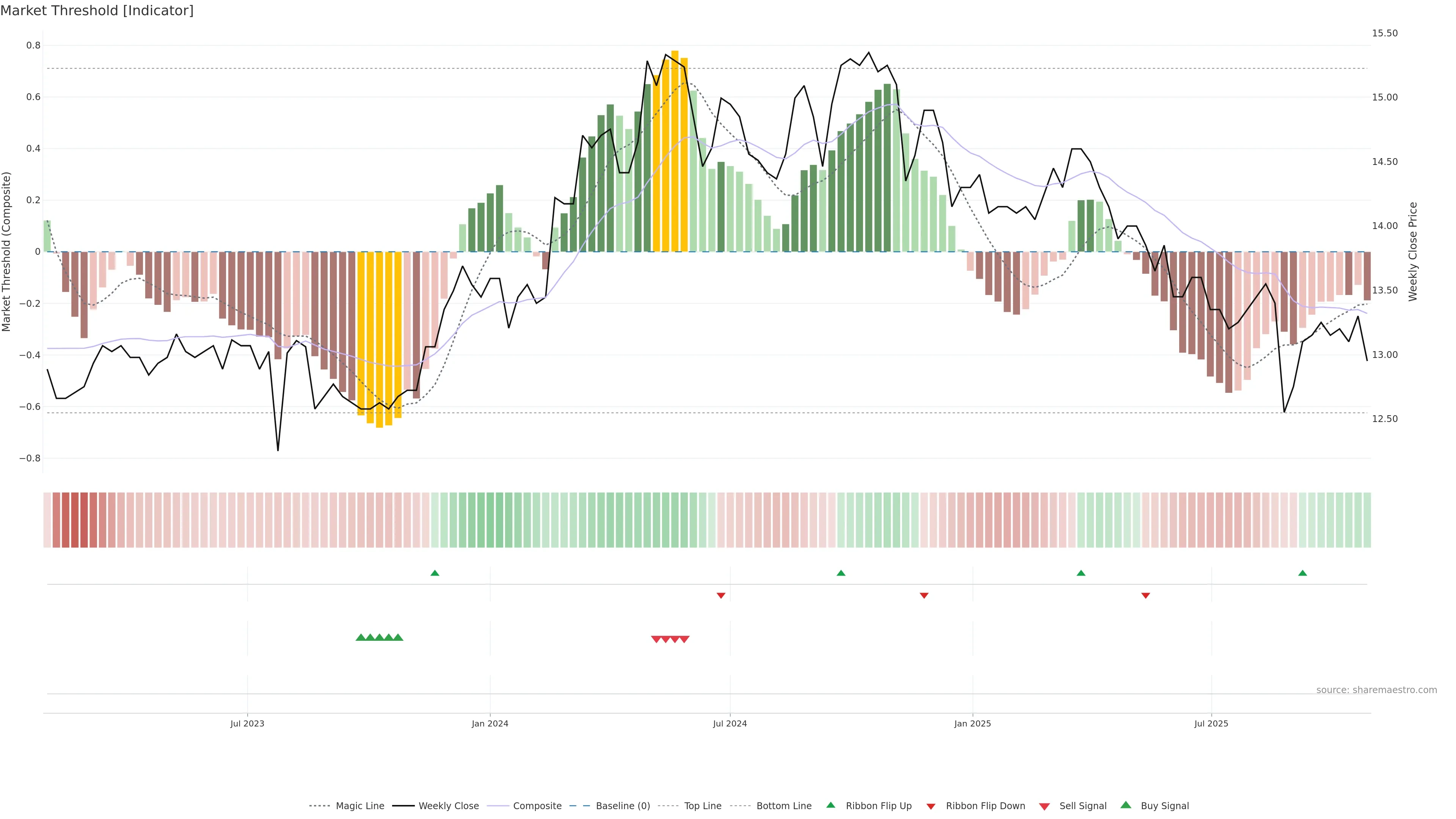The height and width of the screenshot is (819, 1456).
Task: Click the Ribbon Flip Down legend triangle
Action: pos(931,806)
